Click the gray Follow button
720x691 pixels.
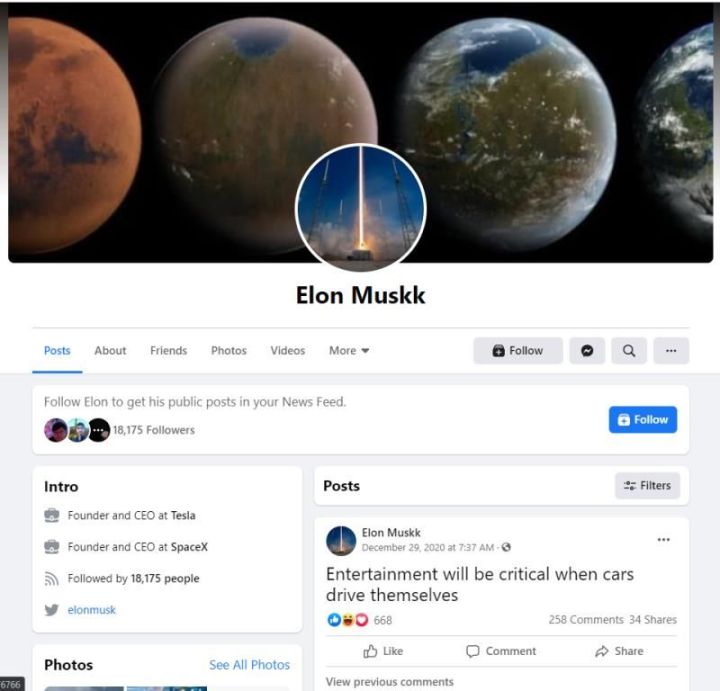coord(518,351)
